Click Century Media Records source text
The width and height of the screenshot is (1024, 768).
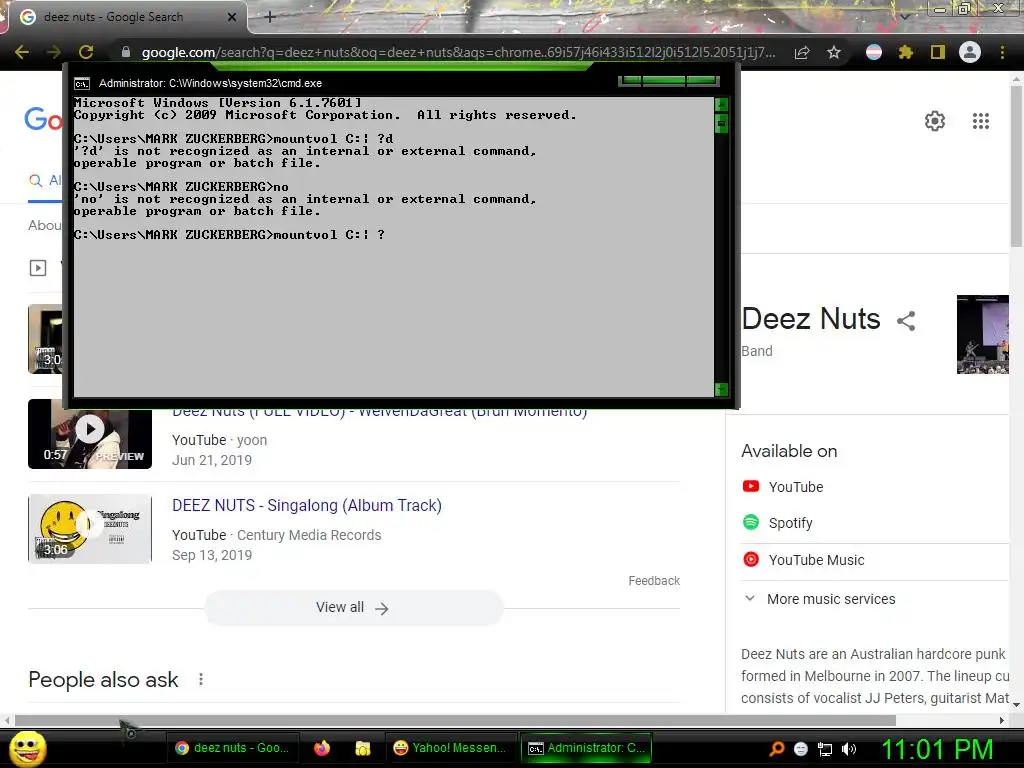(309, 535)
